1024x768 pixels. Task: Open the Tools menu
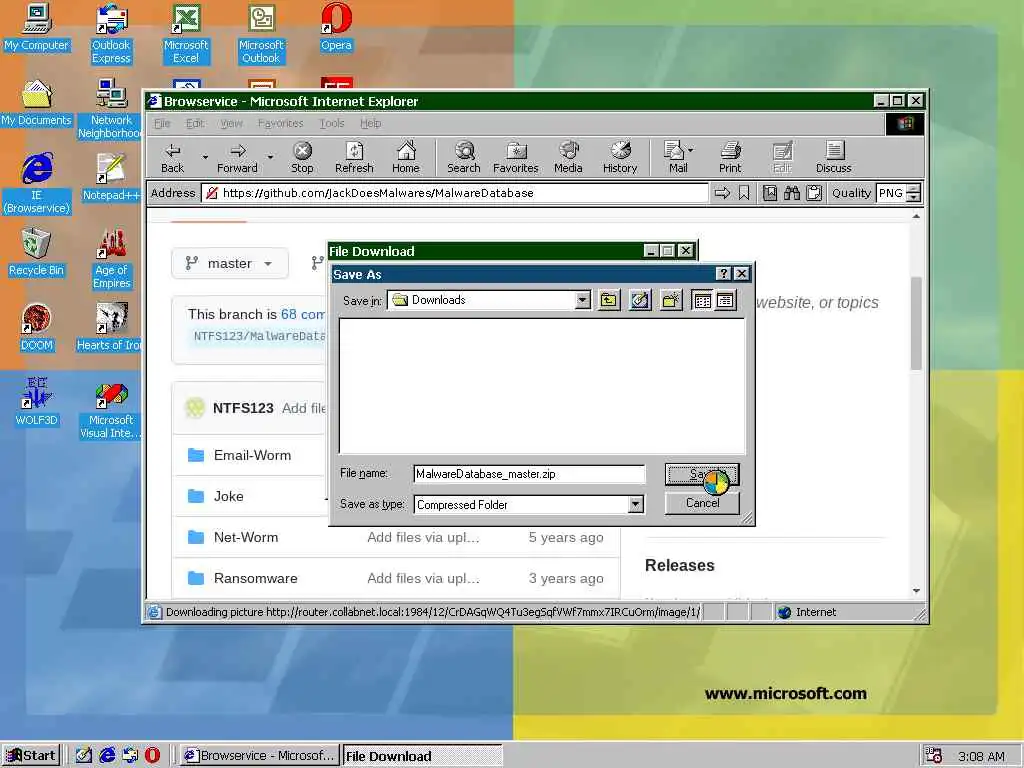pos(332,123)
